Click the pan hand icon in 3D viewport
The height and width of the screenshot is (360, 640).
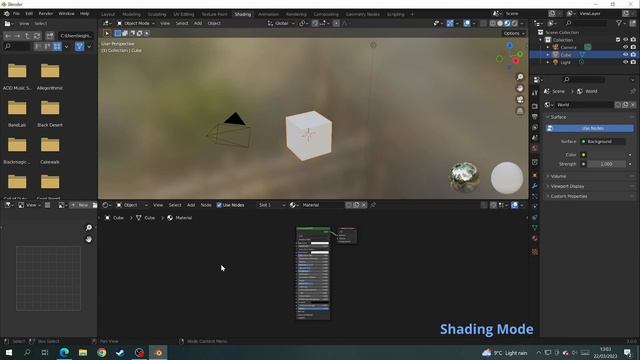tap(520, 89)
